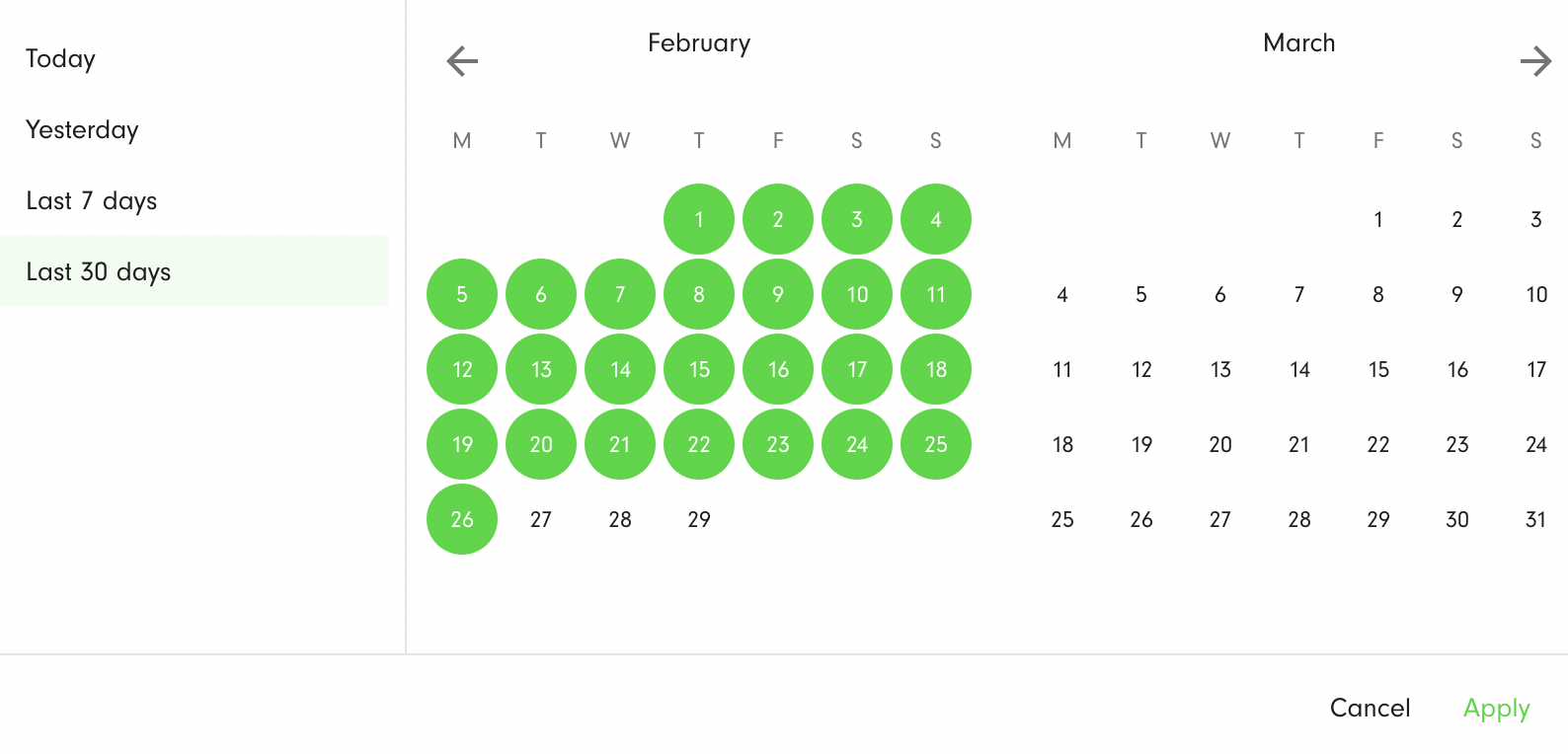The height and width of the screenshot is (754, 1568).
Task: Click the Apply button
Action: tap(1496, 708)
